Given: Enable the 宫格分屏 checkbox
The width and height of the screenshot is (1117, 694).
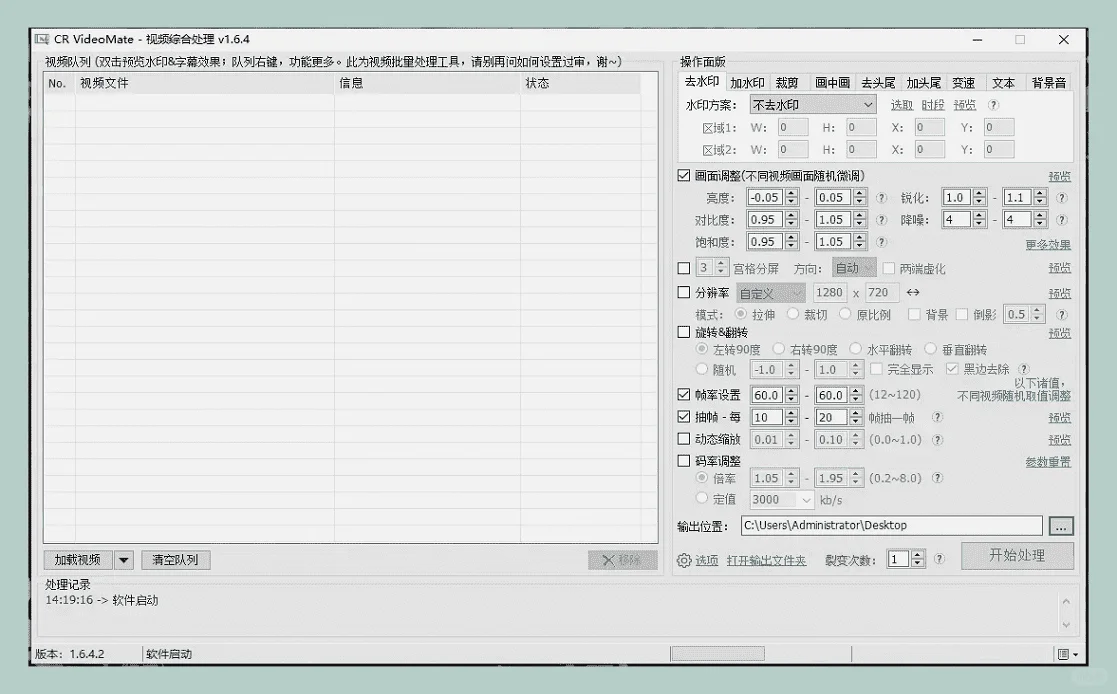Looking at the screenshot, I should tap(684, 269).
